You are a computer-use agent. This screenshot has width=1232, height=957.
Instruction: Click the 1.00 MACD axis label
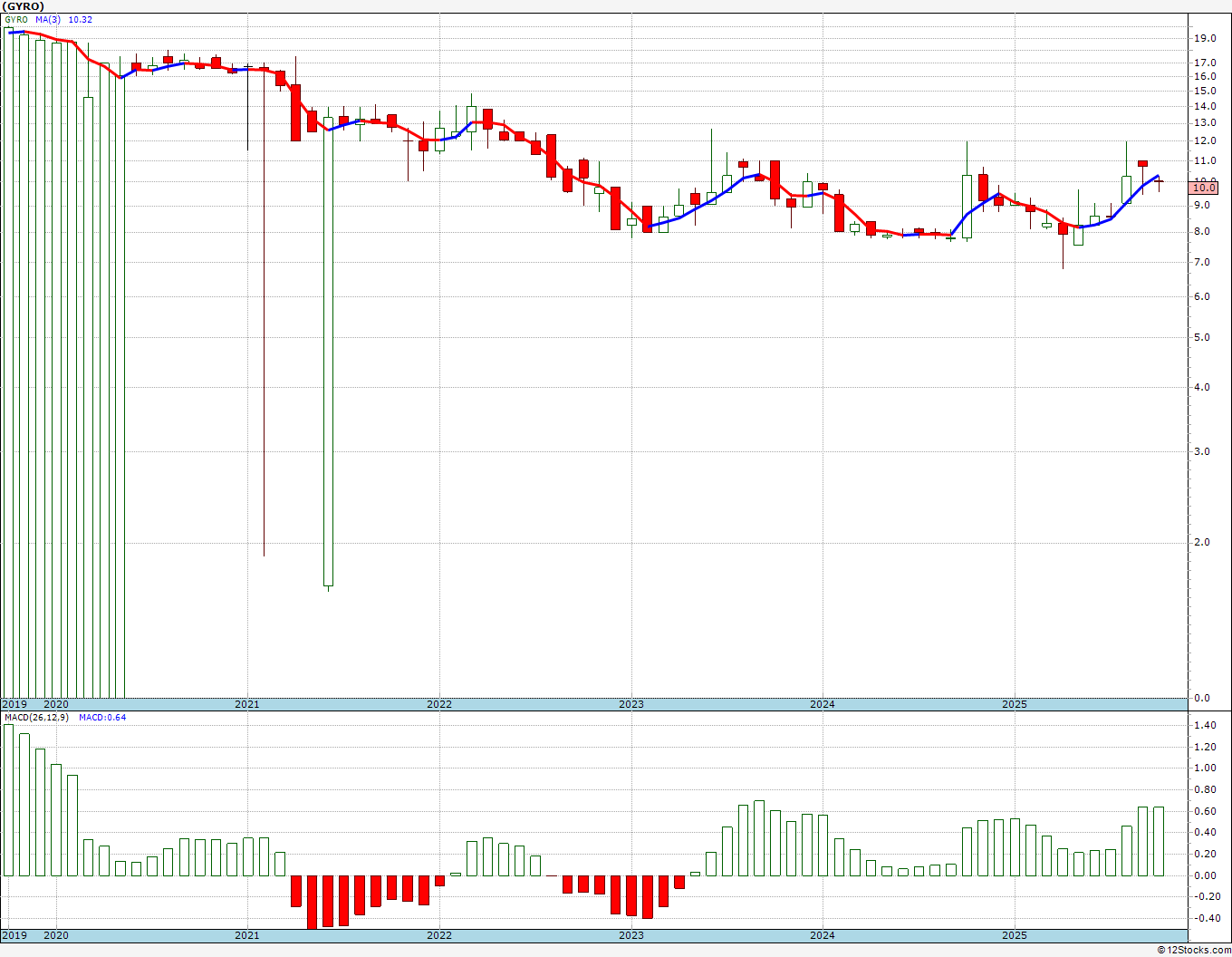tap(1205, 768)
